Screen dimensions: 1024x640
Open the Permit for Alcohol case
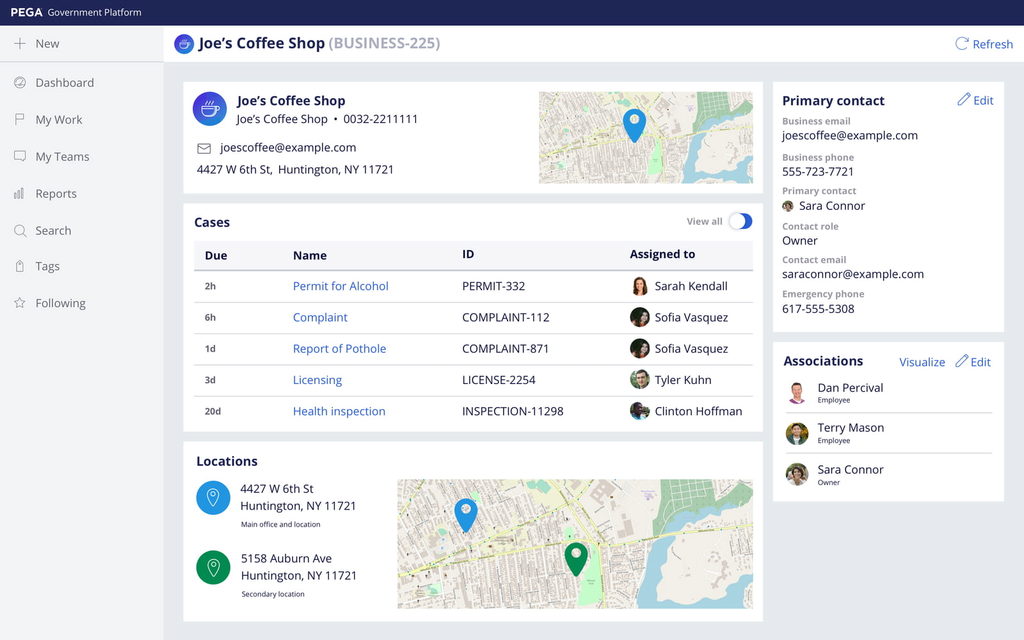[x=340, y=286]
